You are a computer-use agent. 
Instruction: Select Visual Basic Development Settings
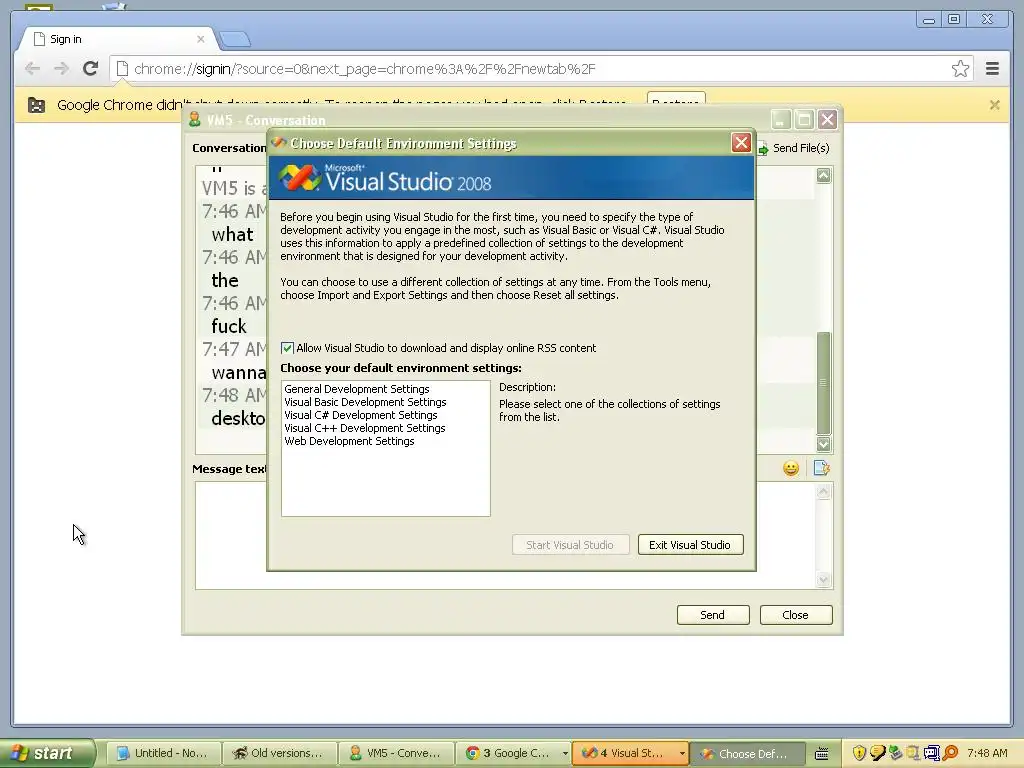[365, 402]
